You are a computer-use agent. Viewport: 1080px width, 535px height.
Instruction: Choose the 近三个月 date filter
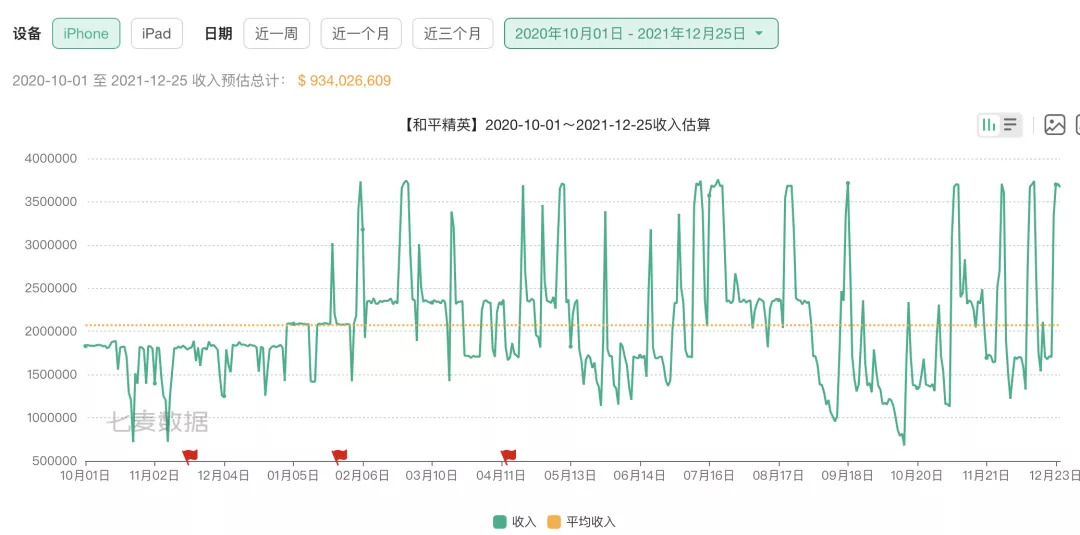452,33
